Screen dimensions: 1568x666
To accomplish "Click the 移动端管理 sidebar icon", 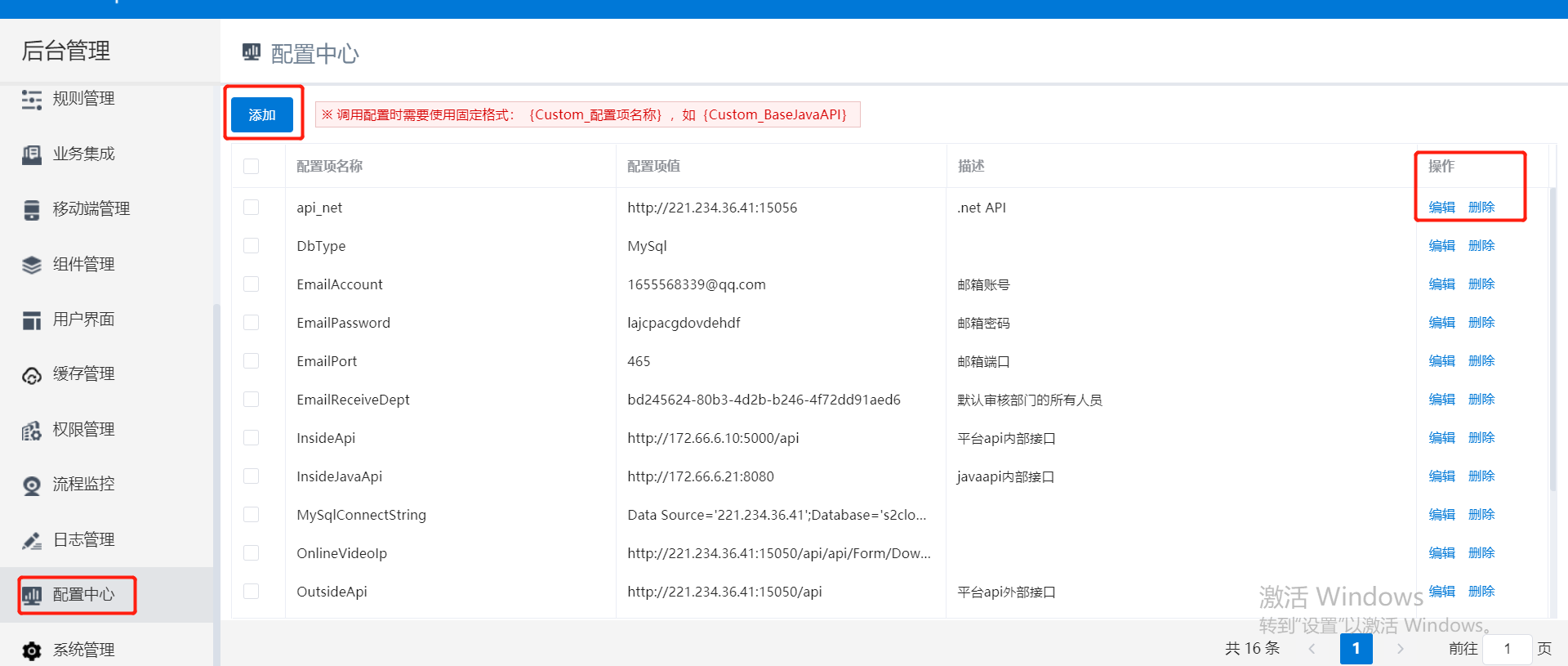I will (32, 210).
